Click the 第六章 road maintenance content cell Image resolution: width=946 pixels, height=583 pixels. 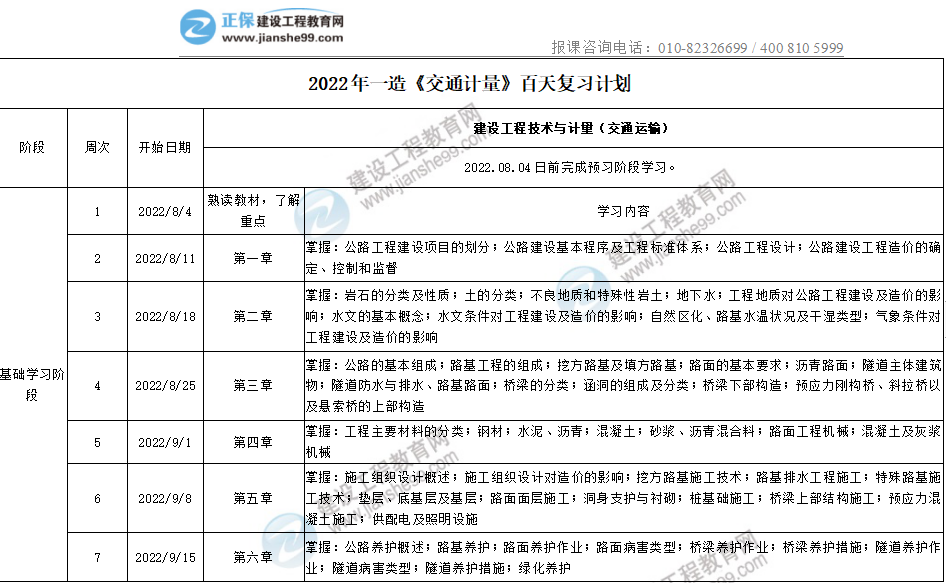(x=622, y=557)
